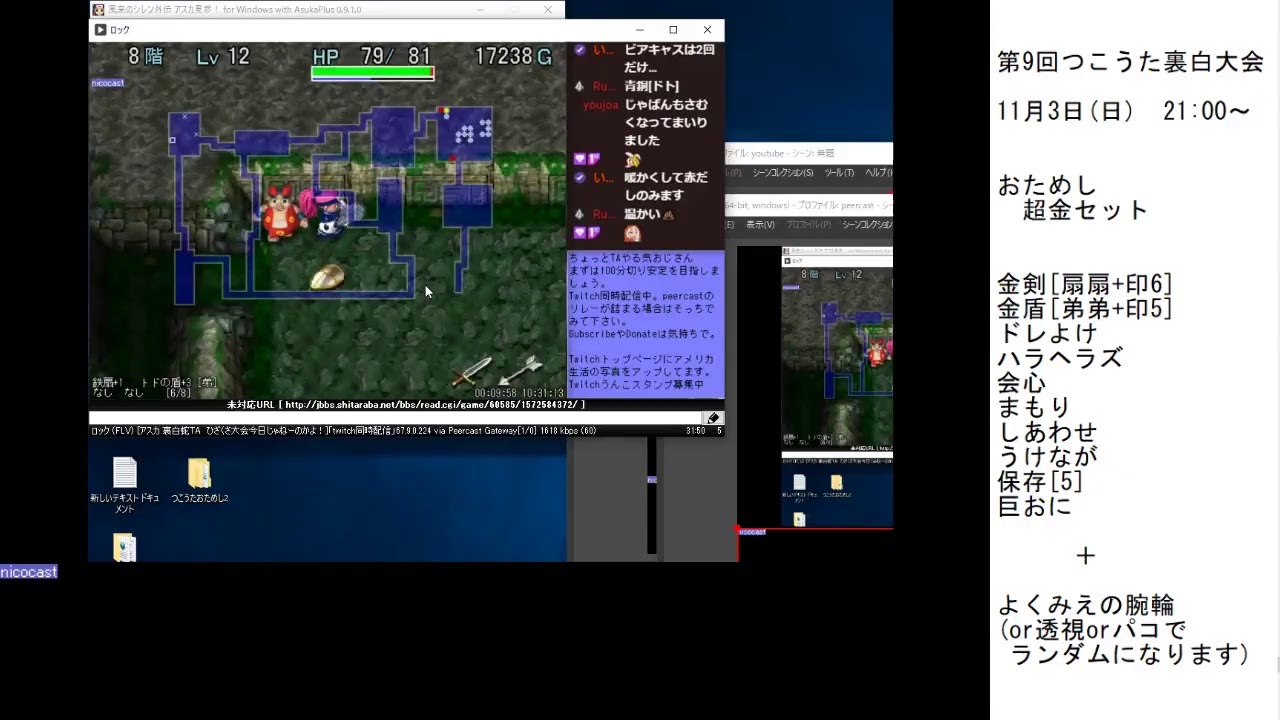Click the sword icon in the game HUD

472,371
